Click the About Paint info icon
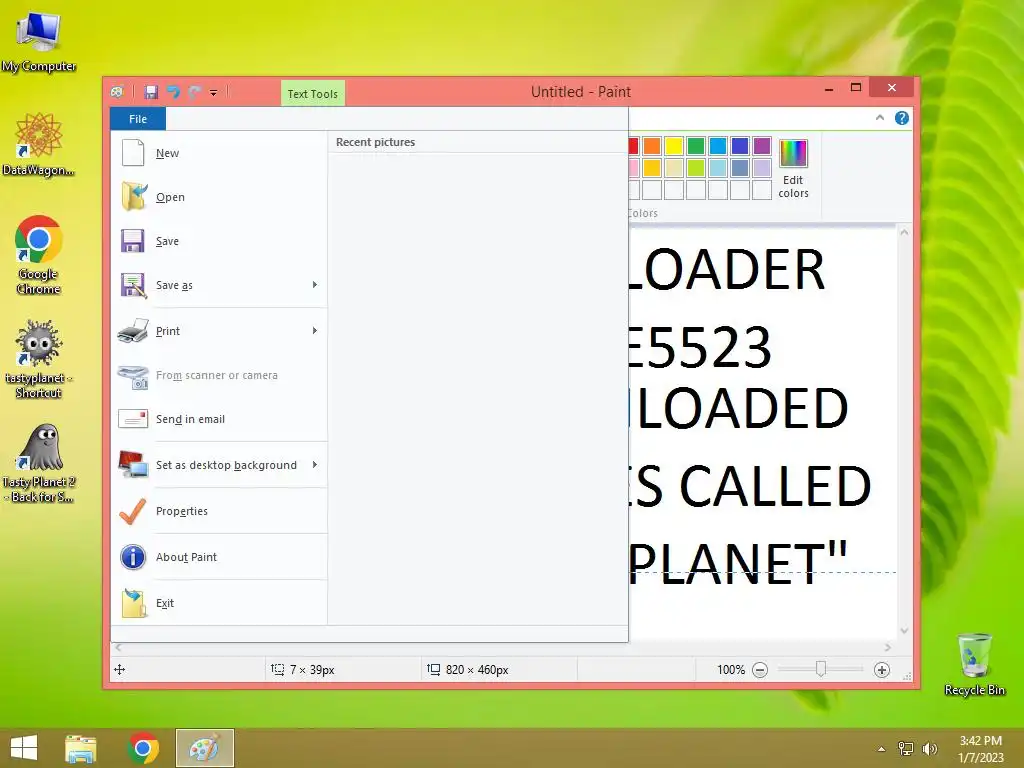This screenshot has height=768, width=1024. [x=133, y=557]
